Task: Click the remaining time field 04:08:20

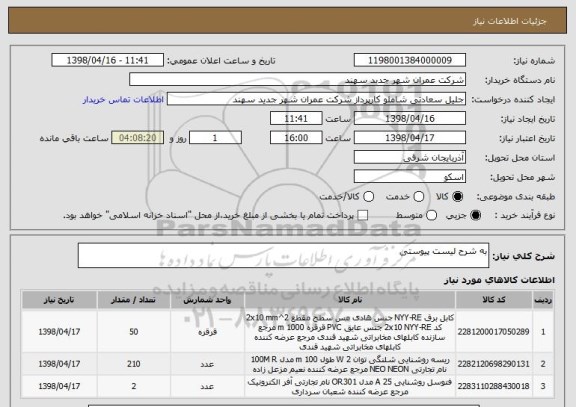Action: click(138, 138)
